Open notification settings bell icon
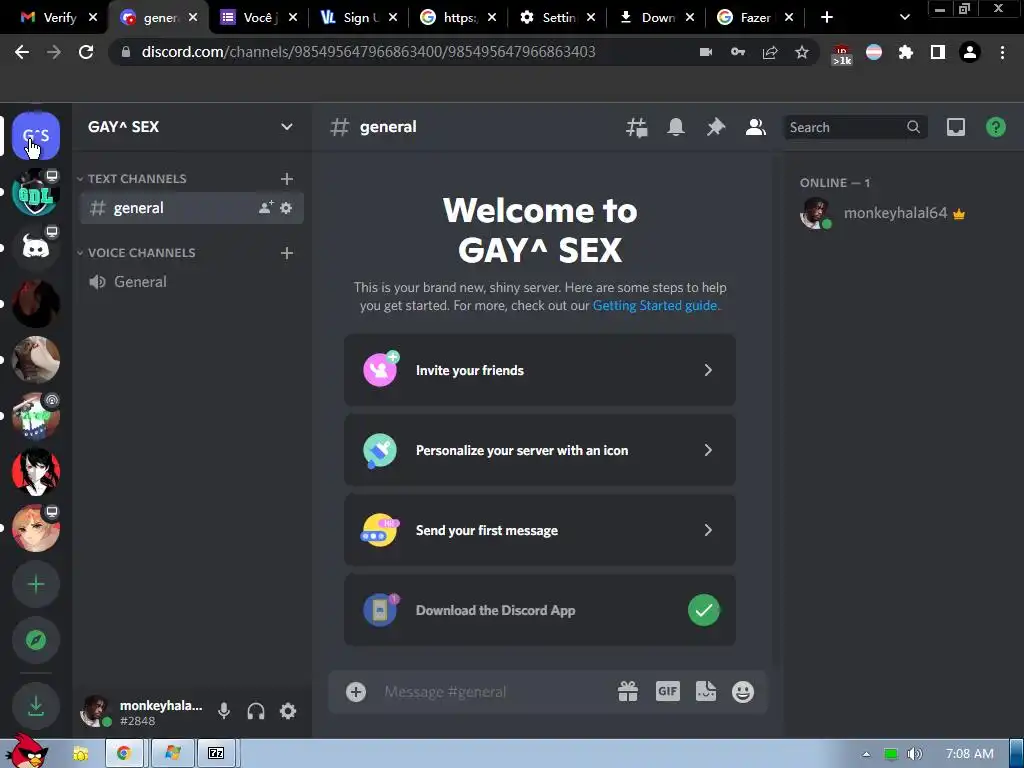The width and height of the screenshot is (1024, 768). click(x=676, y=127)
